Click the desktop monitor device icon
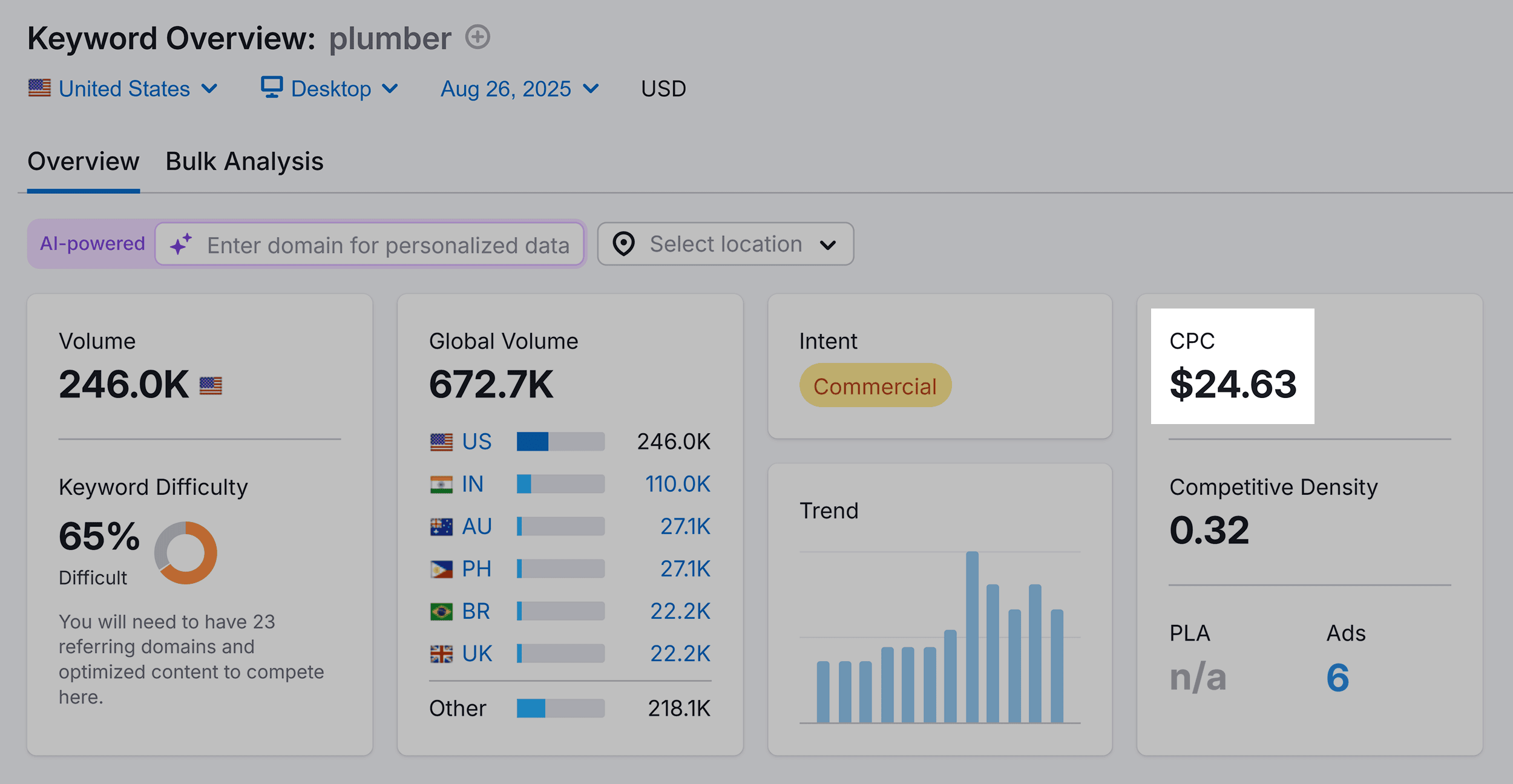Image resolution: width=1513 pixels, height=784 pixels. (272, 88)
